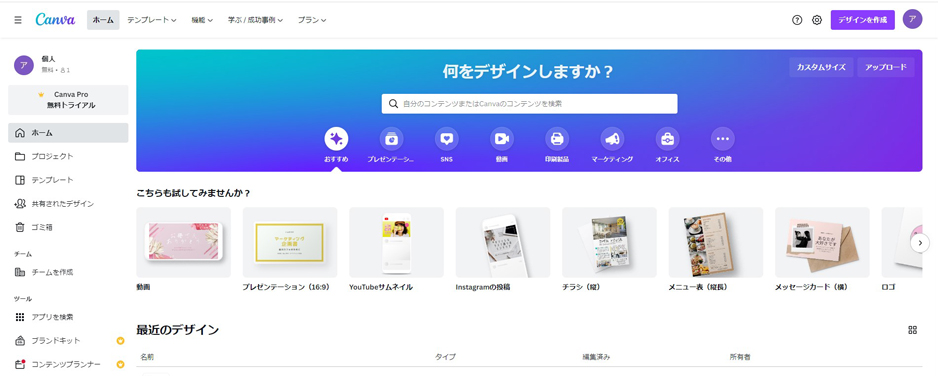This screenshot has height=376, width=938.
Task: Select the 印刷製品 category icon
Action: [557, 139]
